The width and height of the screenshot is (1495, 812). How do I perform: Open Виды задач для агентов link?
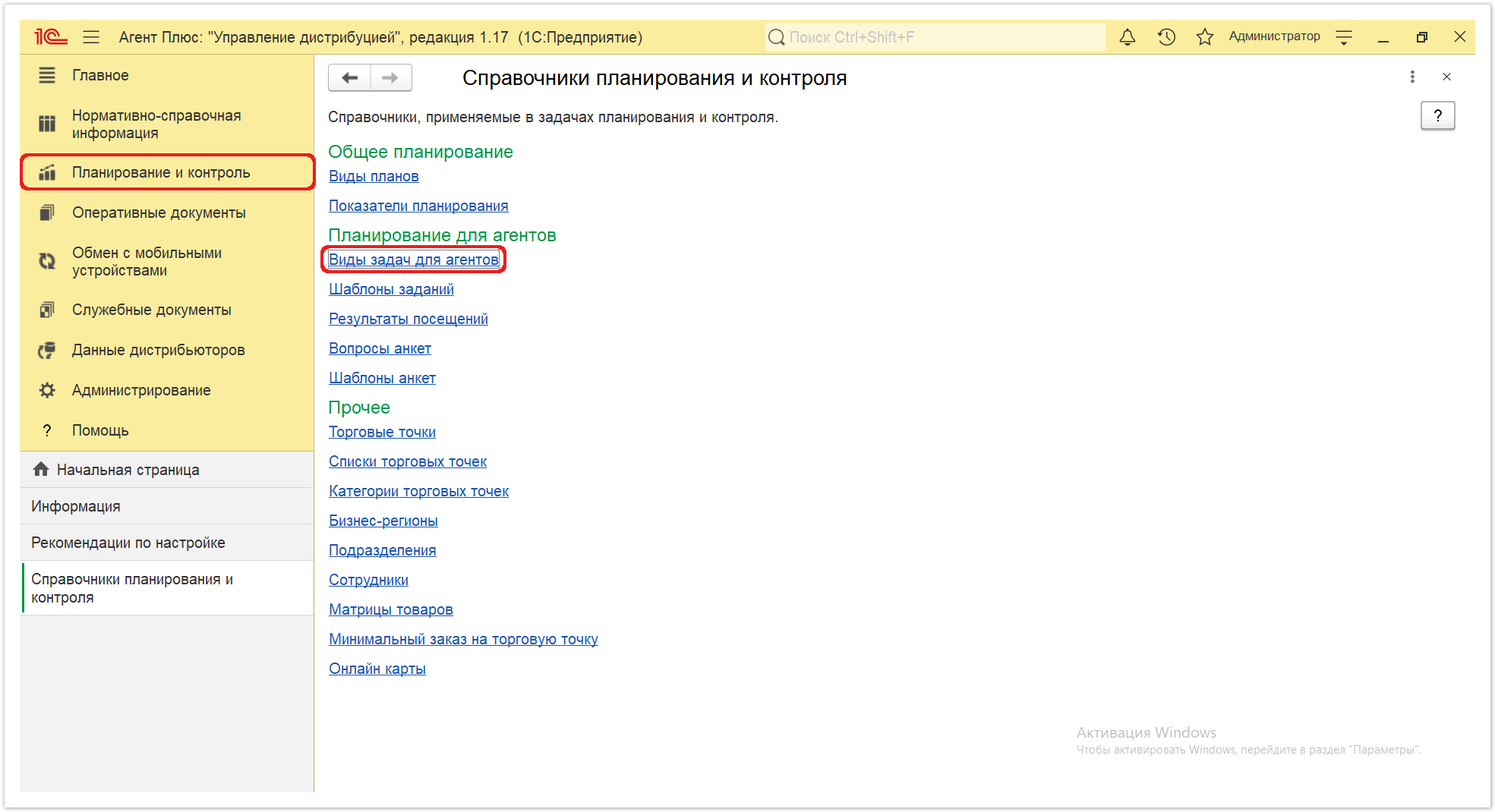[414, 260]
